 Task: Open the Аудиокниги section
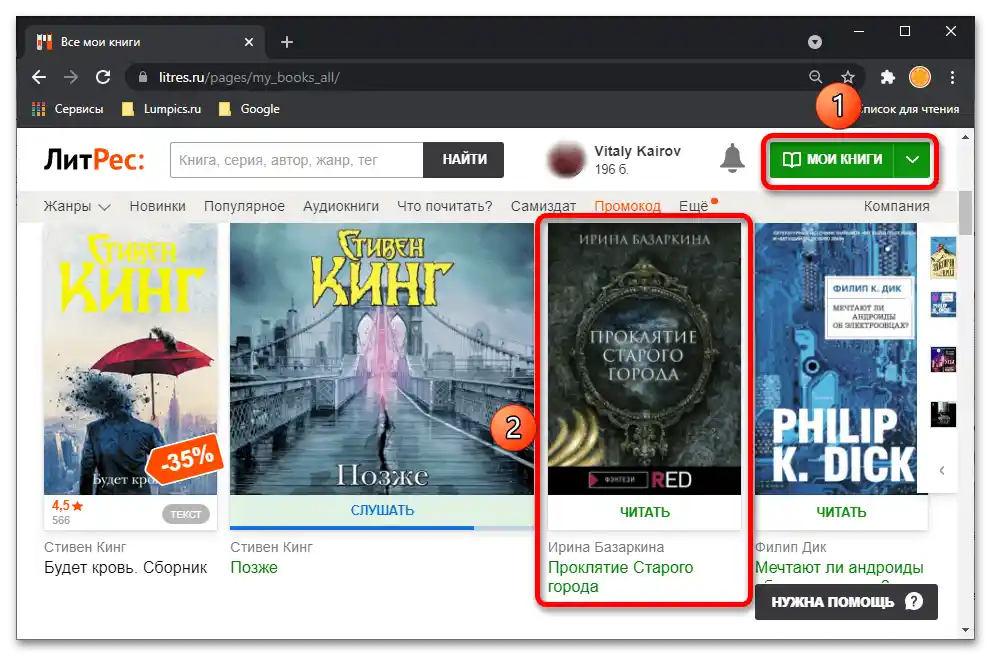(x=341, y=206)
